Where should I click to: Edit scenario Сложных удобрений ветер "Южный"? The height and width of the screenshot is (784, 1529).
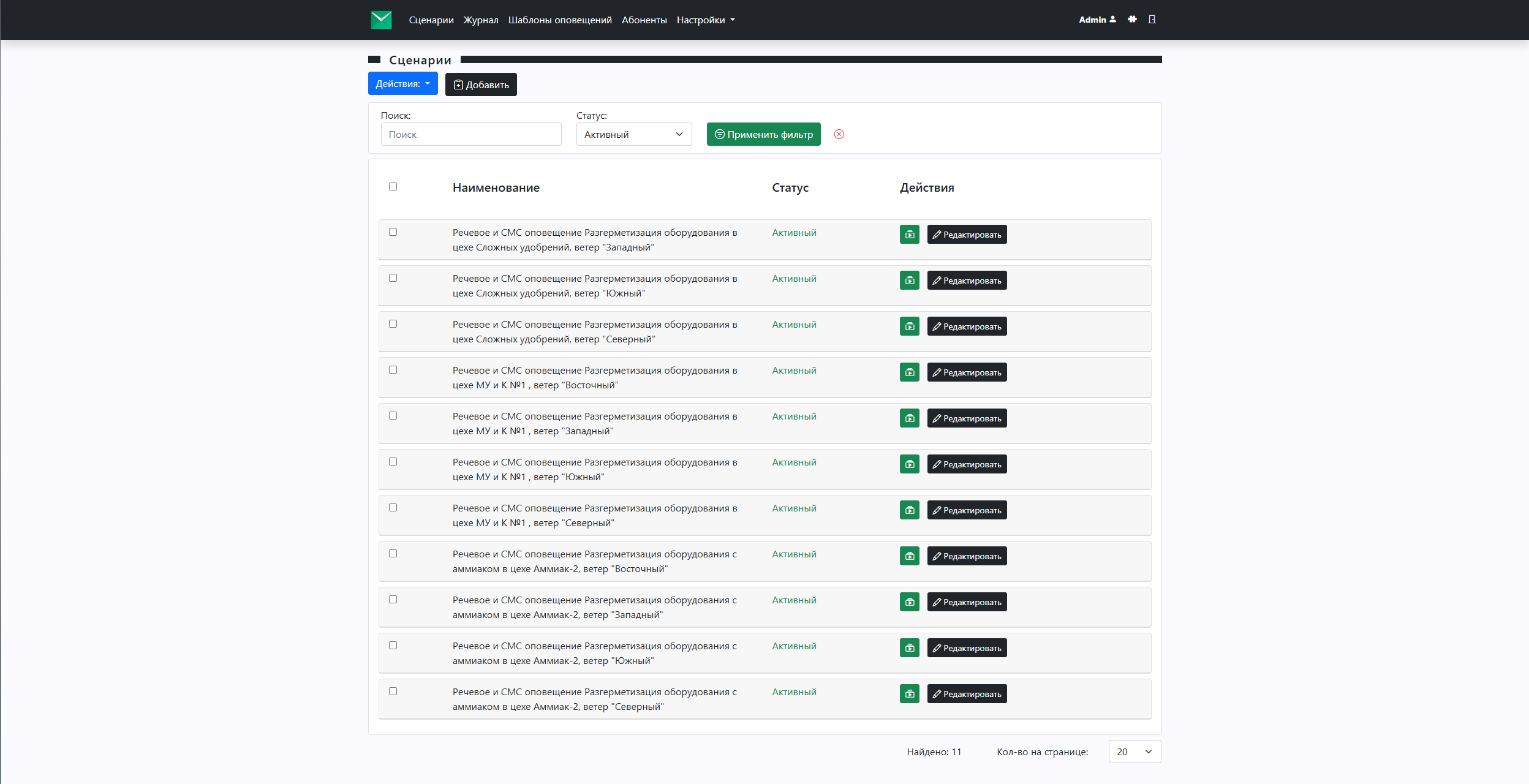[967, 281]
